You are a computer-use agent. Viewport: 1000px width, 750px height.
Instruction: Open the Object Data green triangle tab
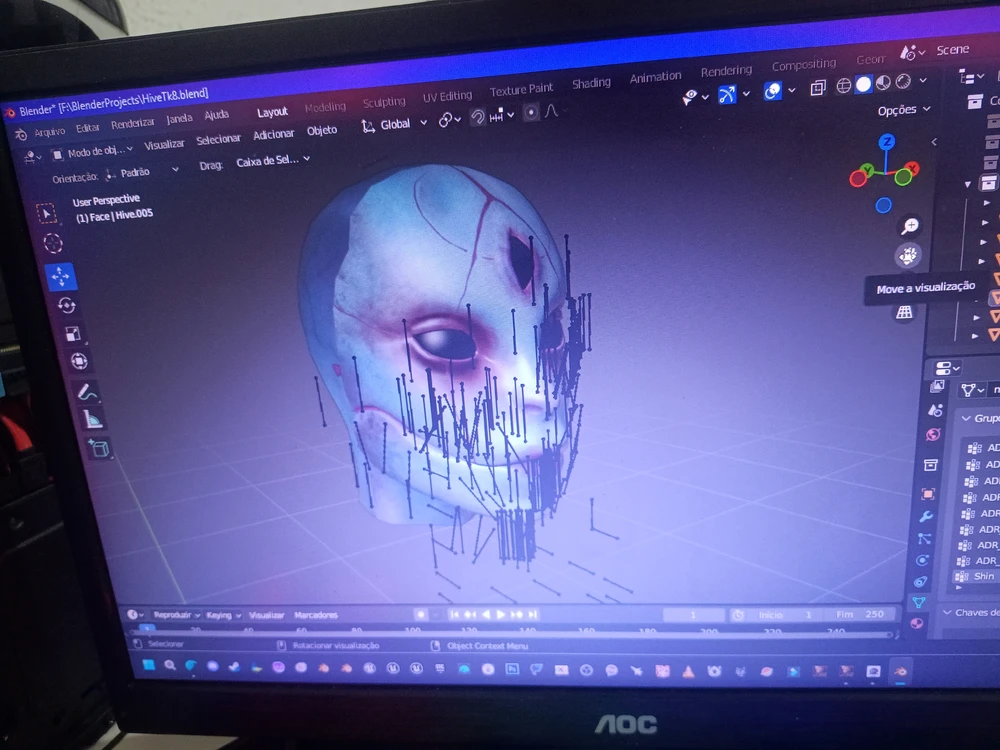click(x=919, y=602)
